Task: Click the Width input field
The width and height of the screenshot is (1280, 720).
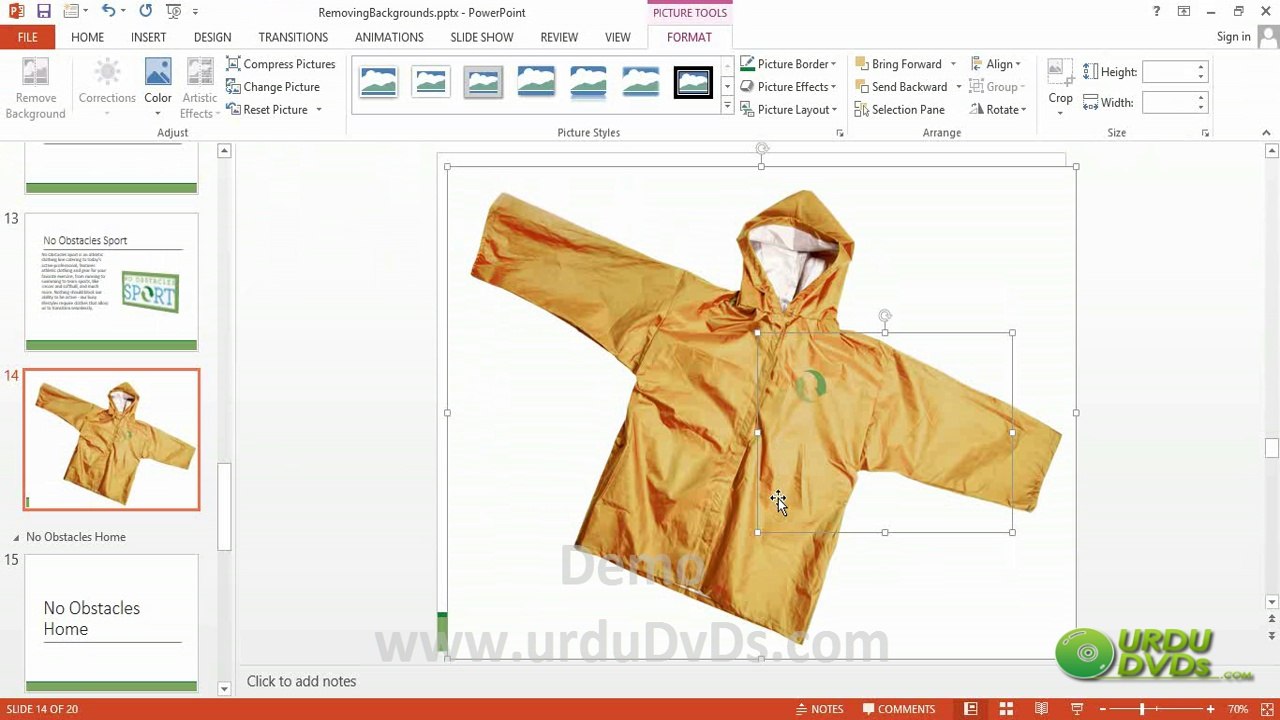Action: click(1169, 103)
